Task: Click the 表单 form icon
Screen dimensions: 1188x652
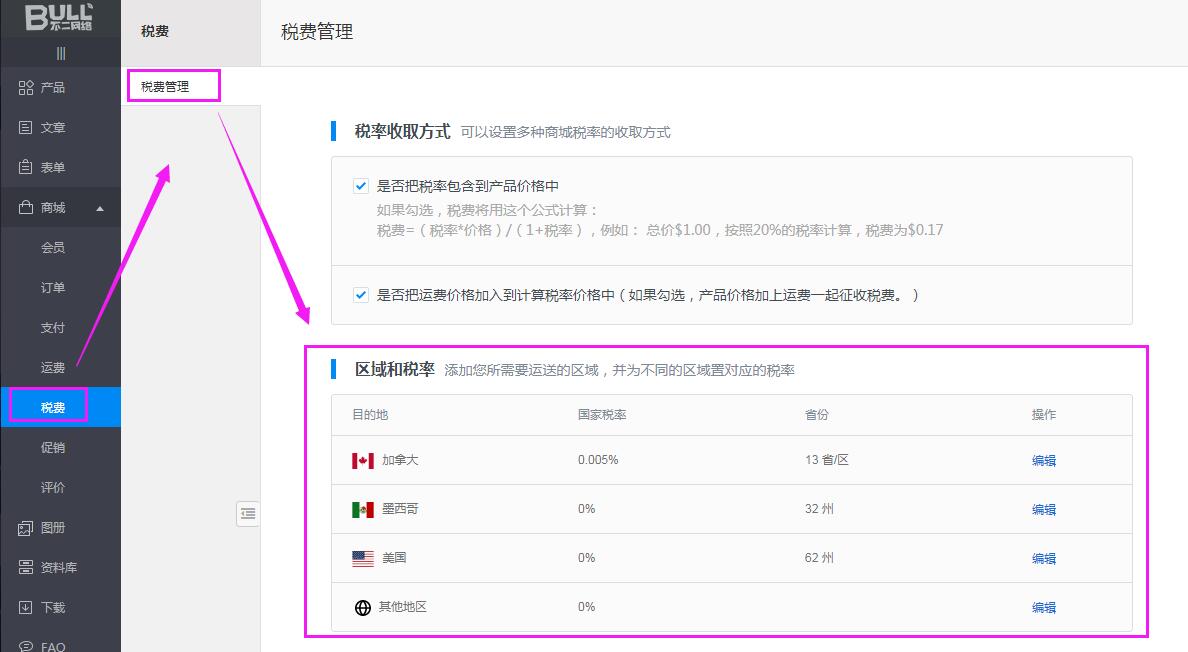Action: (26, 168)
